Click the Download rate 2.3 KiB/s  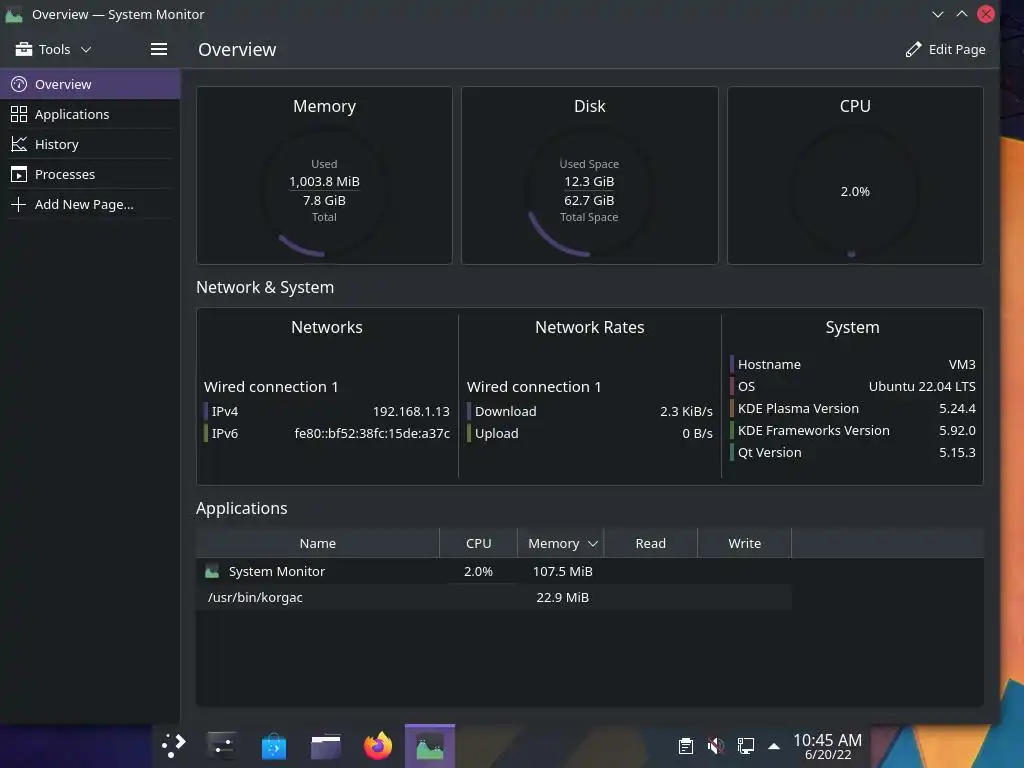(x=686, y=411)
